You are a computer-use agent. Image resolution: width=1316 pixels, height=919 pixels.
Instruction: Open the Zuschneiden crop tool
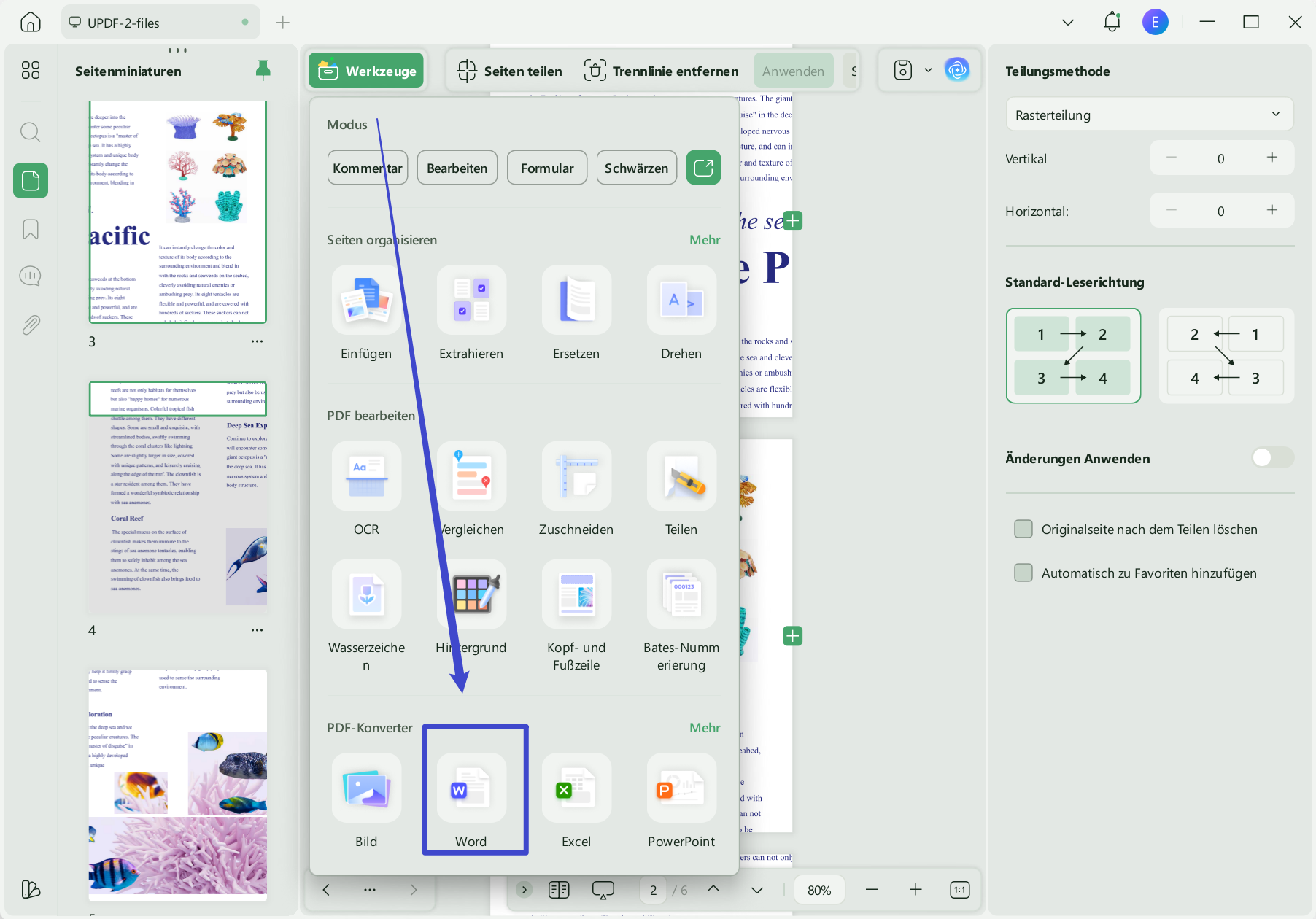pyautogui.click(x=576, y=476)
